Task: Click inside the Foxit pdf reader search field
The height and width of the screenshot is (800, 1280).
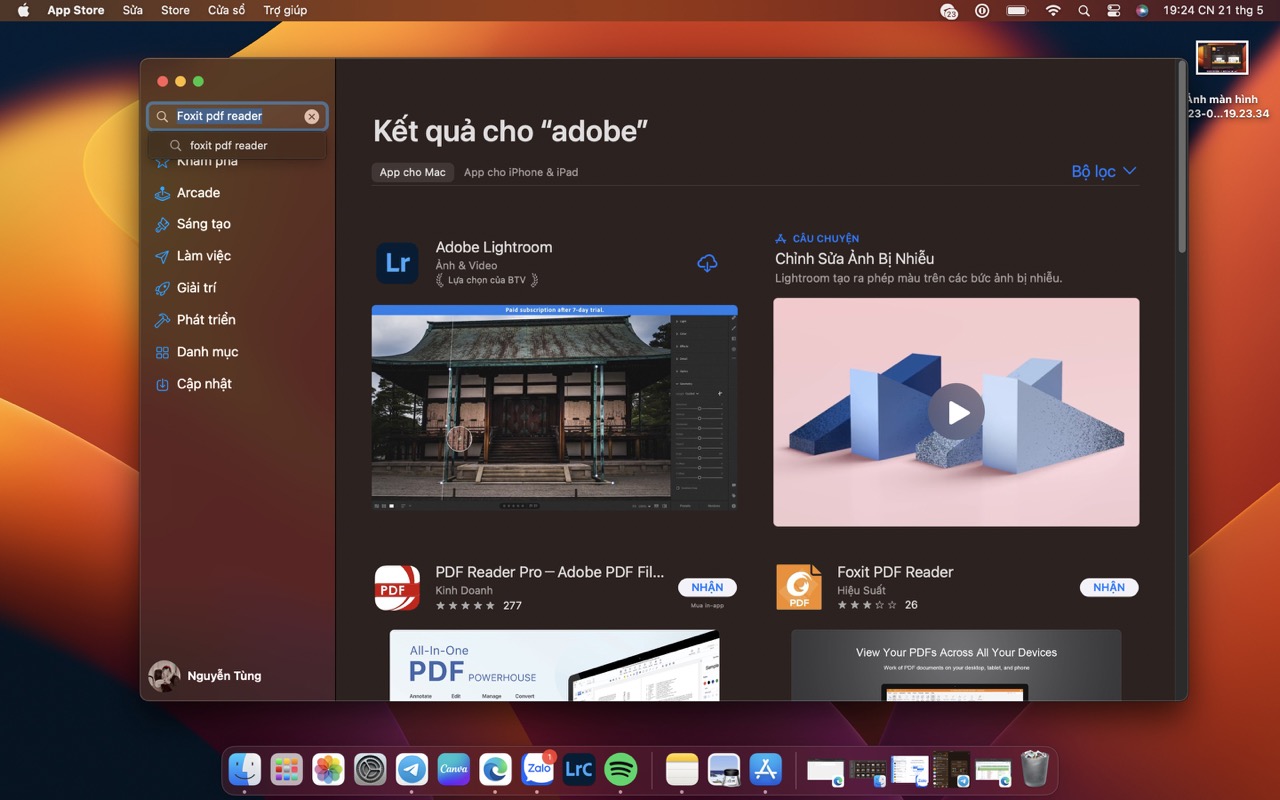Action: click(x=238, y=117)
